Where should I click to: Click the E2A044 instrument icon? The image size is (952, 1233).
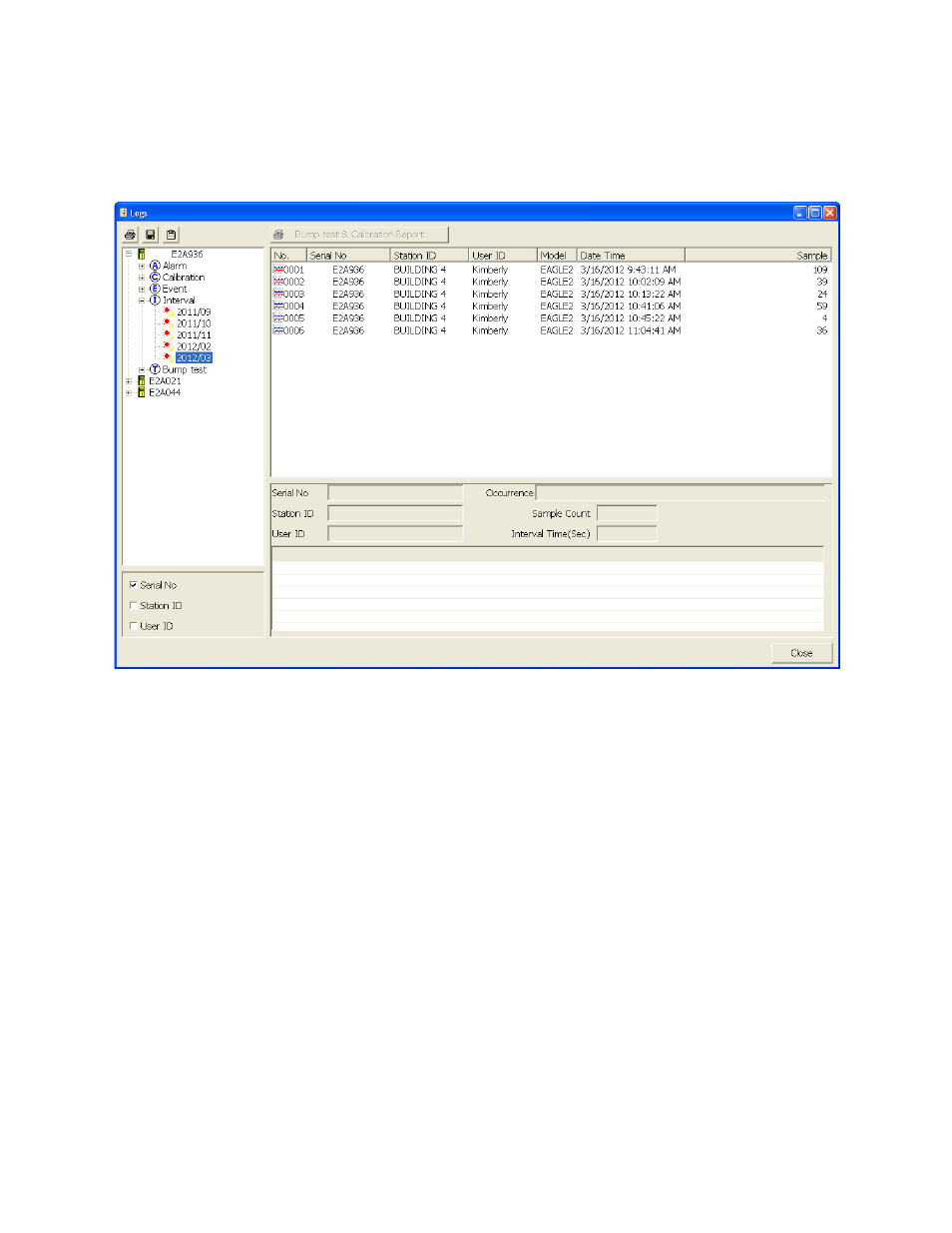tap(142, 392)
